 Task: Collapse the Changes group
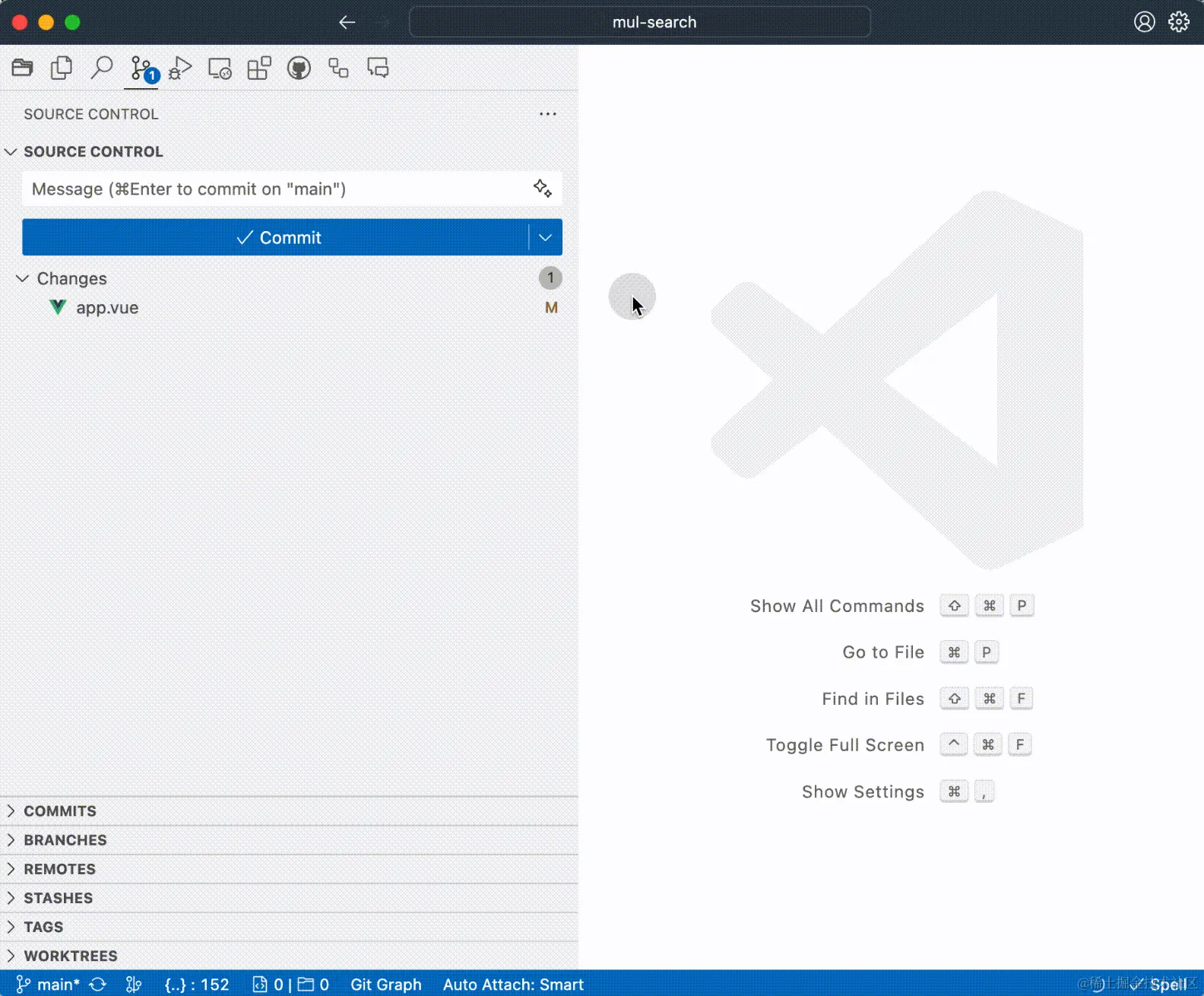(x=23, y=278)
